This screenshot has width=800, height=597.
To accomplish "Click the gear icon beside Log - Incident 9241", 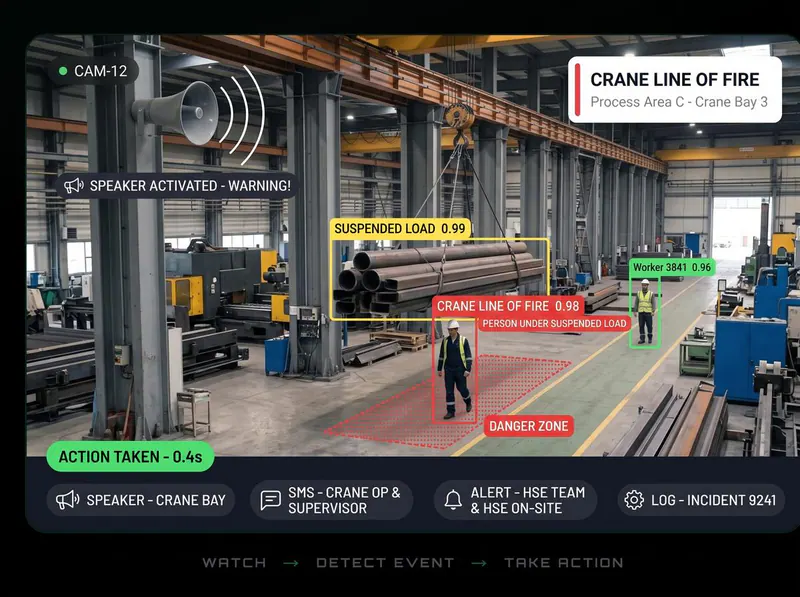I will [634, 500].
